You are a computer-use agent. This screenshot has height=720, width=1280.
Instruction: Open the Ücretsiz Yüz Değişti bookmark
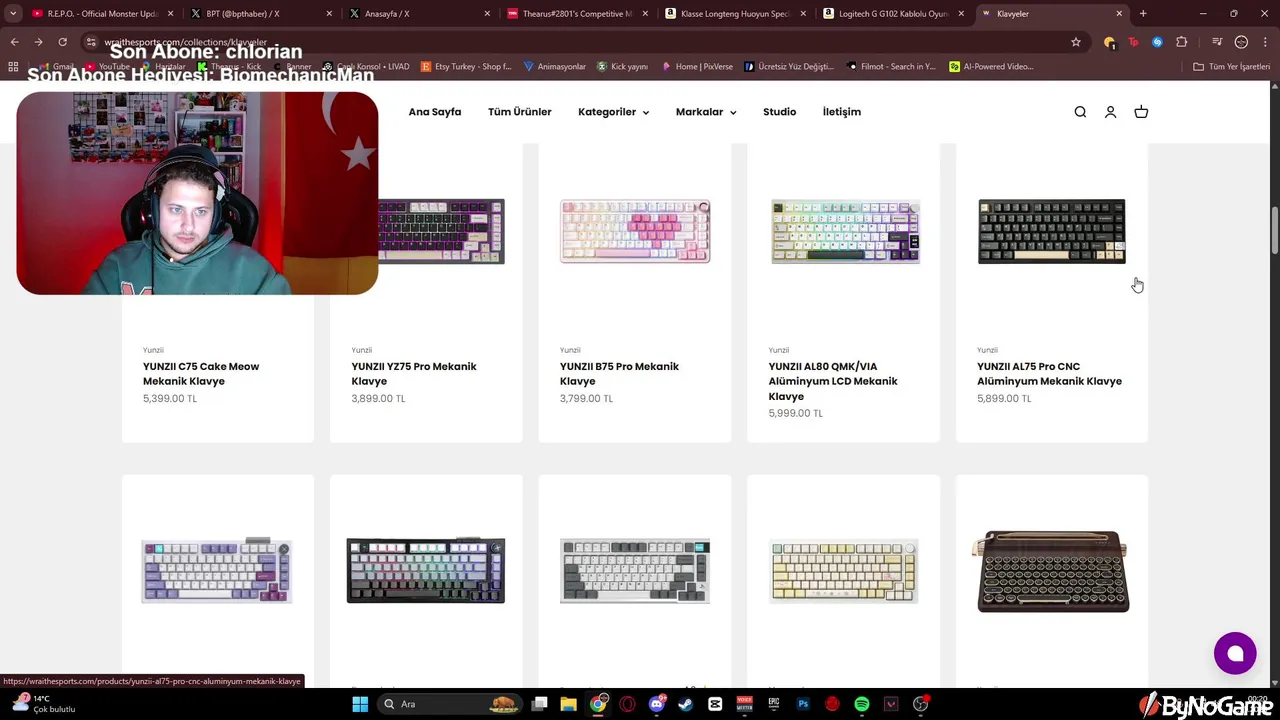pyautogui.click(x=788, y=66)
